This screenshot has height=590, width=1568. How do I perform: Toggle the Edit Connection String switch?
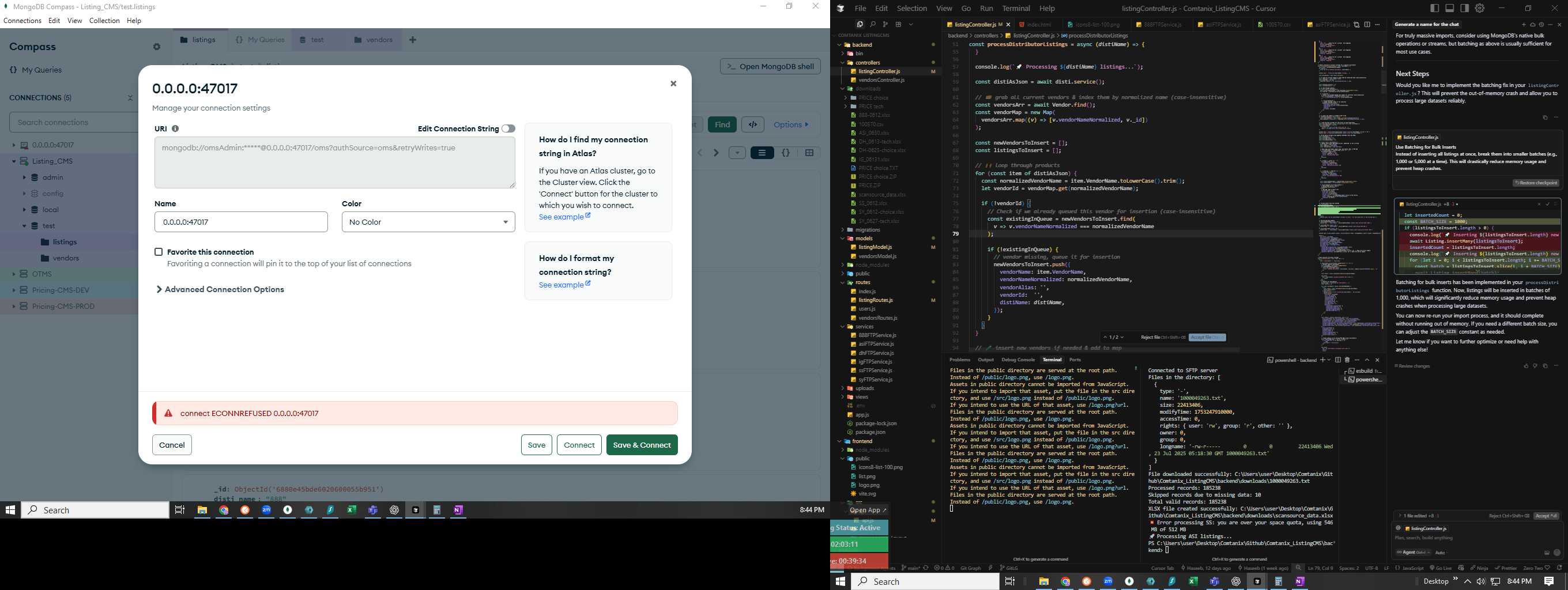tap(508, 128)
